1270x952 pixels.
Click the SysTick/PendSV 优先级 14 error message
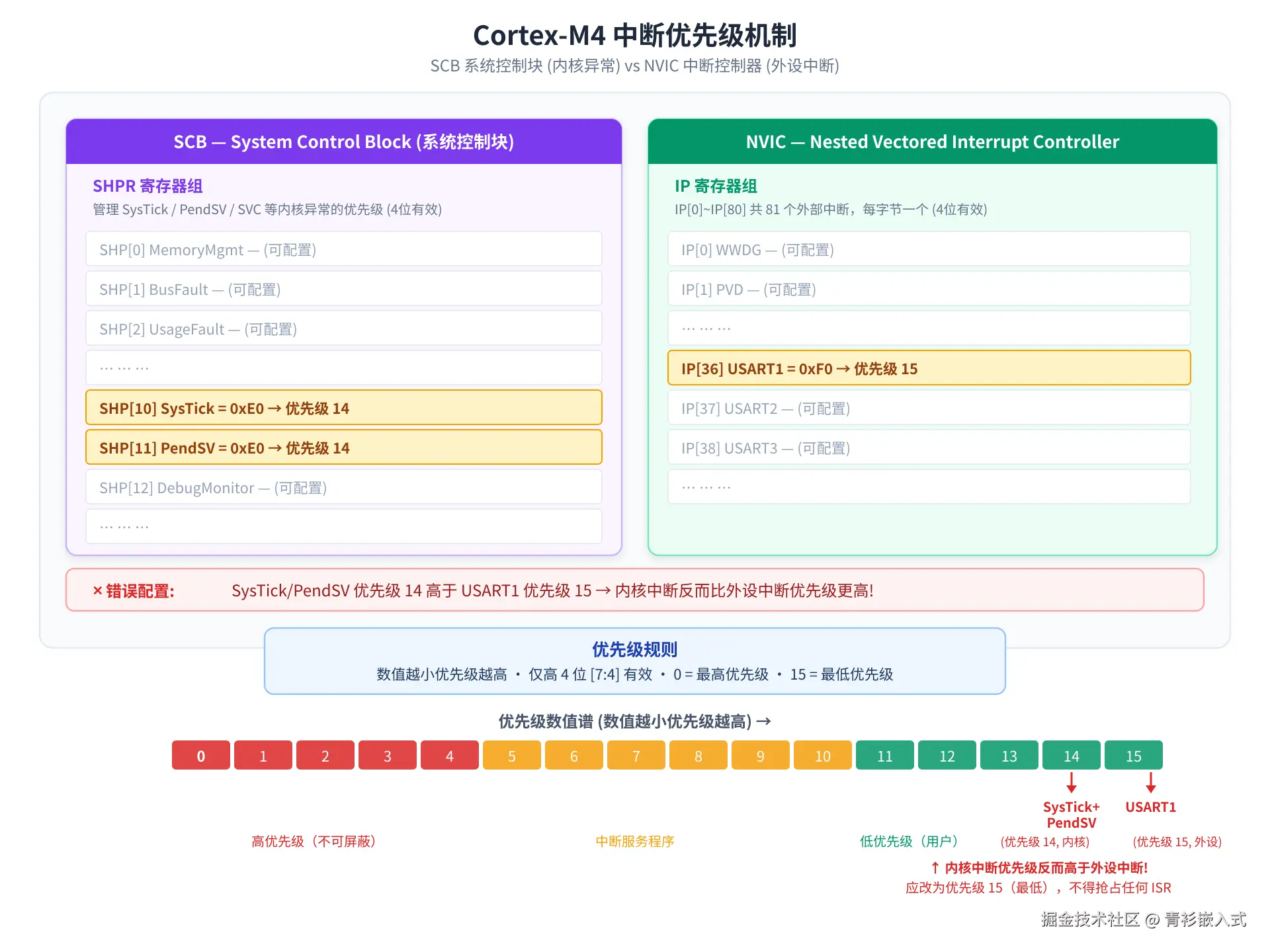pos(552,590)
